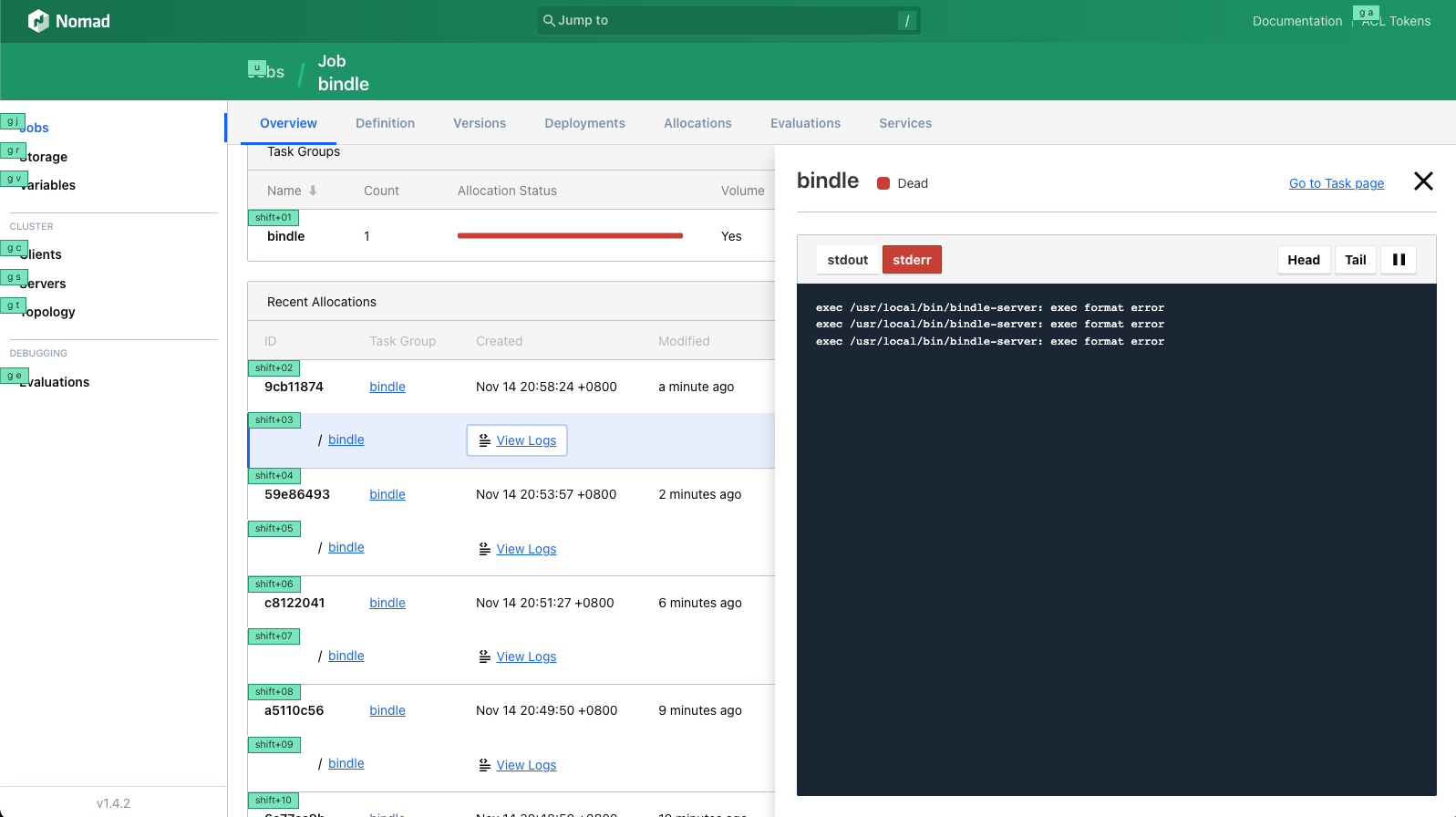This screenshot has height=817, width=1456.
Task: Click bindle task group link for a5110c56
Action: point(387,710)
